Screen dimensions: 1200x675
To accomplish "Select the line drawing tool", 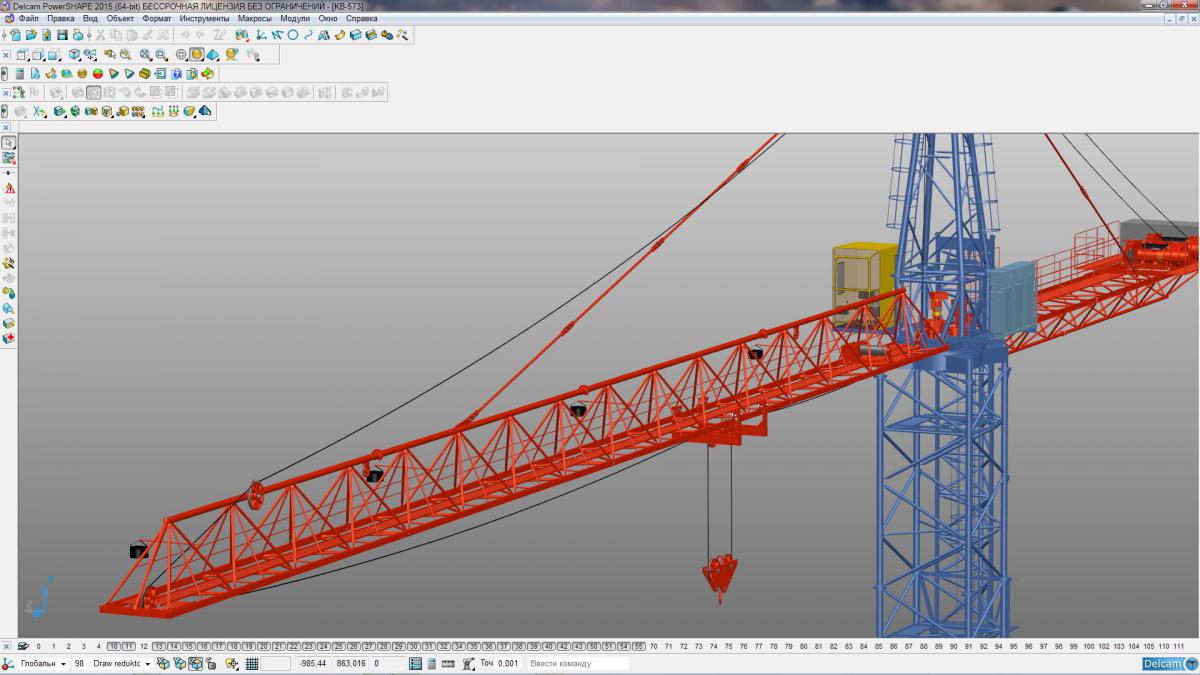I will click(277, 35).
